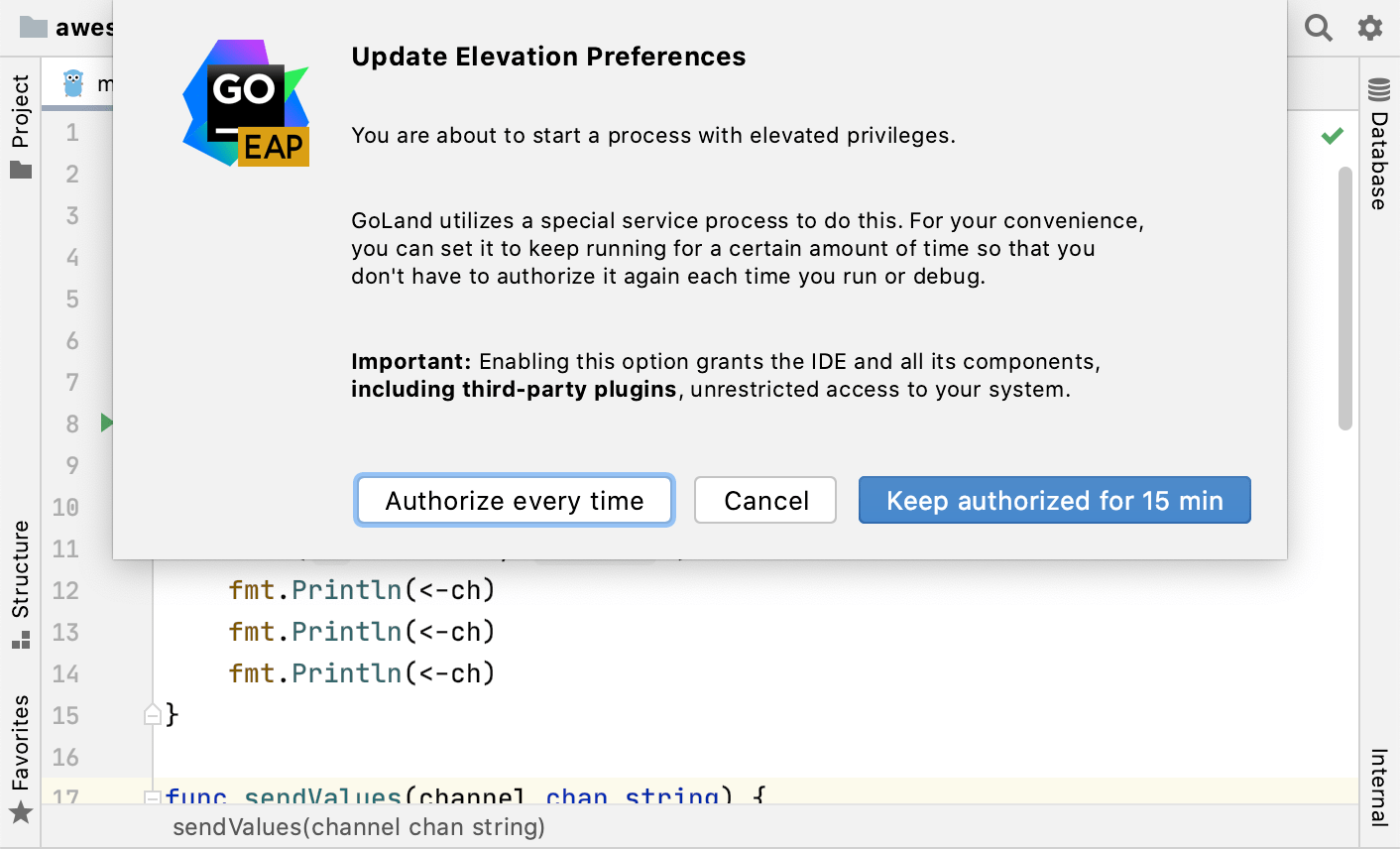
Task: Open search everywhere with magnifier icon
Action: point(1318,28)
